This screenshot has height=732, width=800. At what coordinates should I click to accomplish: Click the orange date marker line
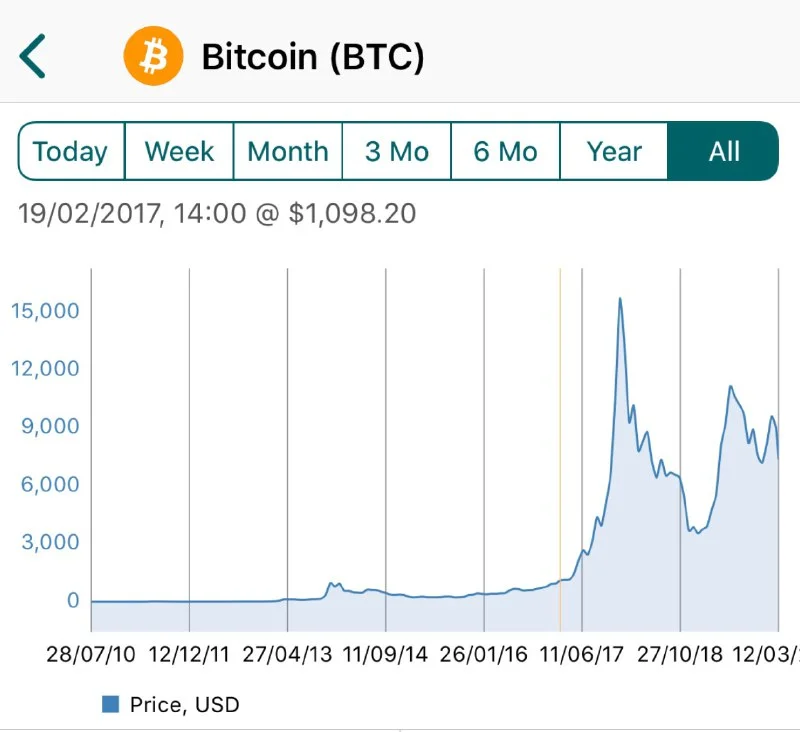[x=560, y=450]
